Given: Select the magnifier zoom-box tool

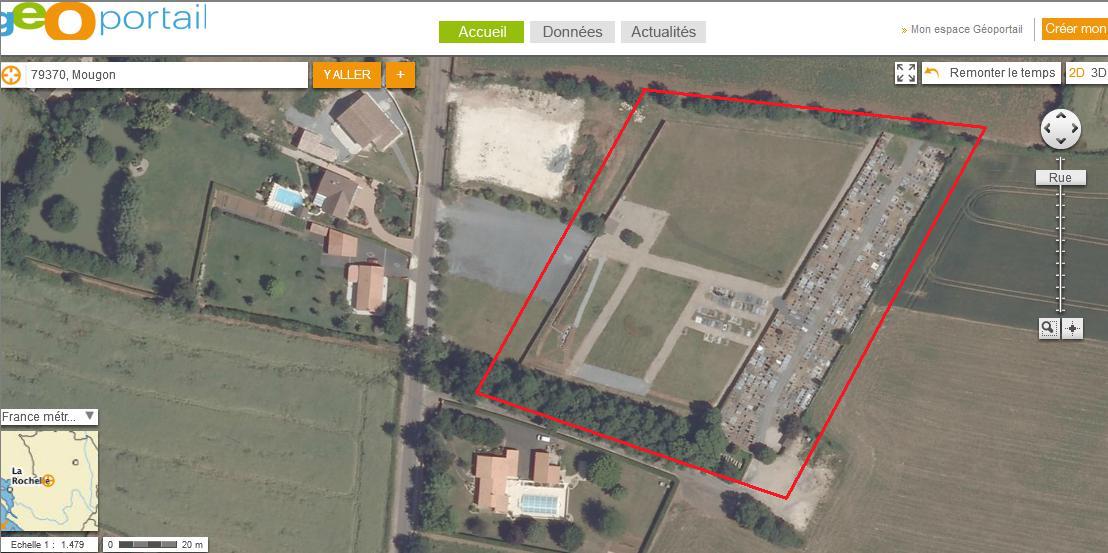Looking at the screenshot, I should (1049, 328).
